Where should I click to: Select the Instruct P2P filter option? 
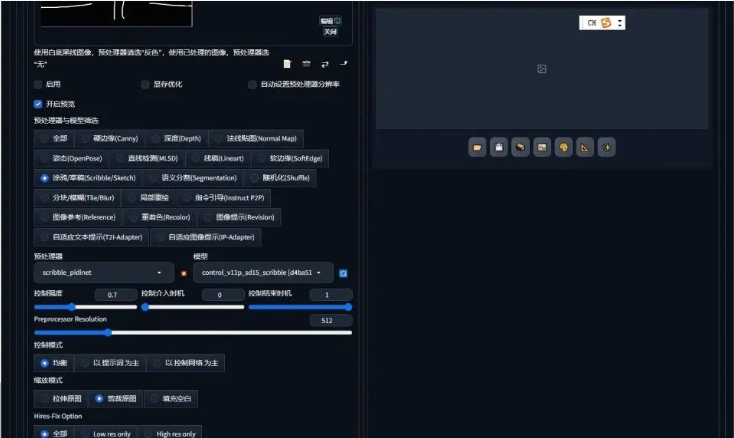point(223,197)
